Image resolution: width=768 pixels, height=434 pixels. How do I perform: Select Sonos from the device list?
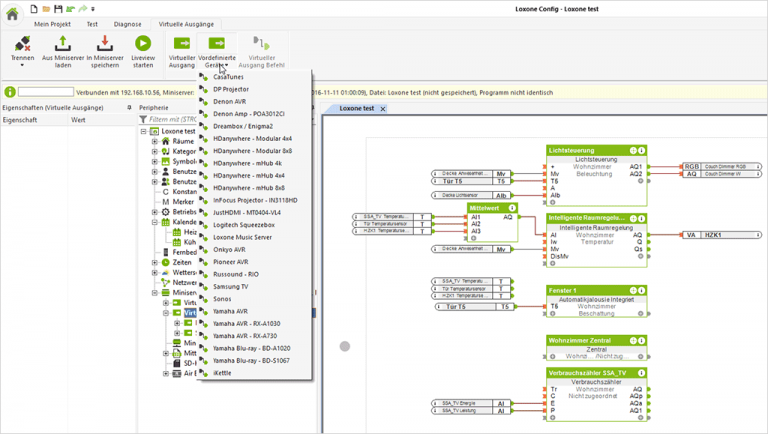223,299
